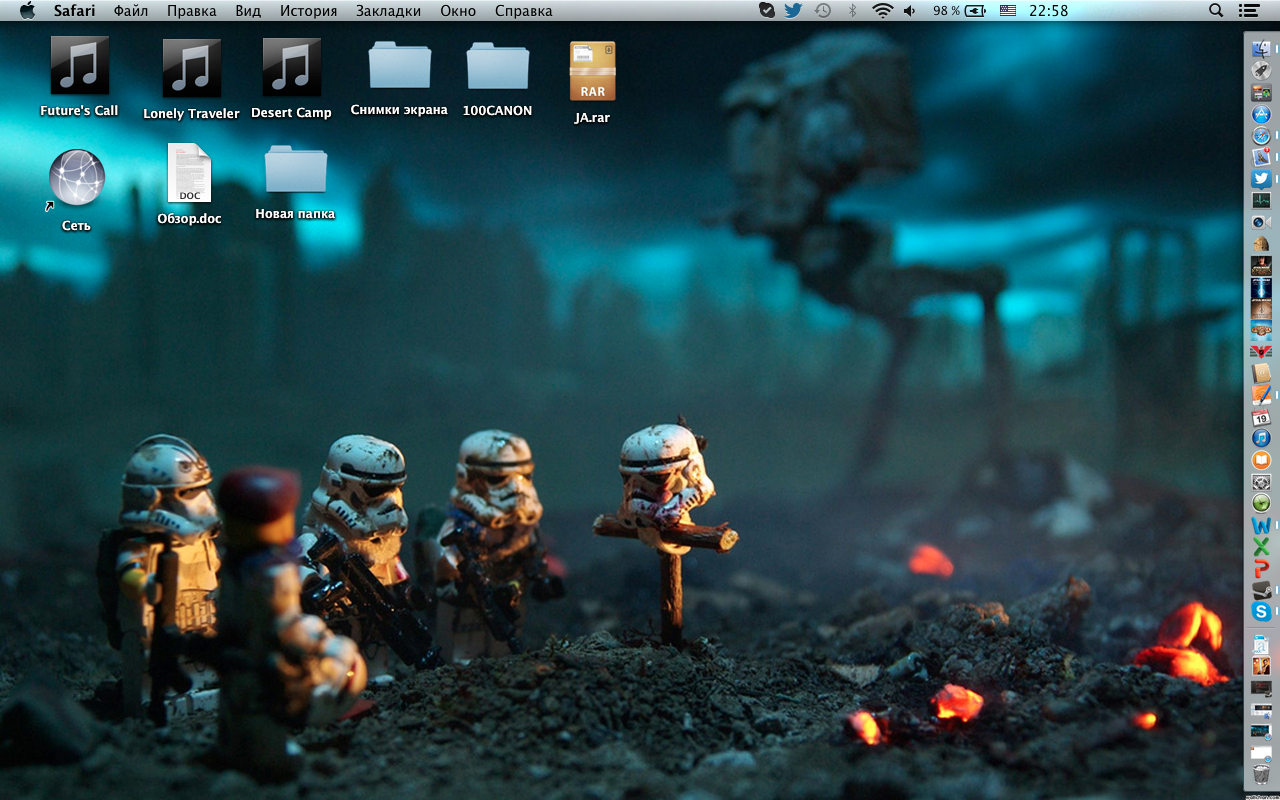Open the История menu in the menu bar
The height and width of the screenshot is (800, 1280).
pos(308,11)
